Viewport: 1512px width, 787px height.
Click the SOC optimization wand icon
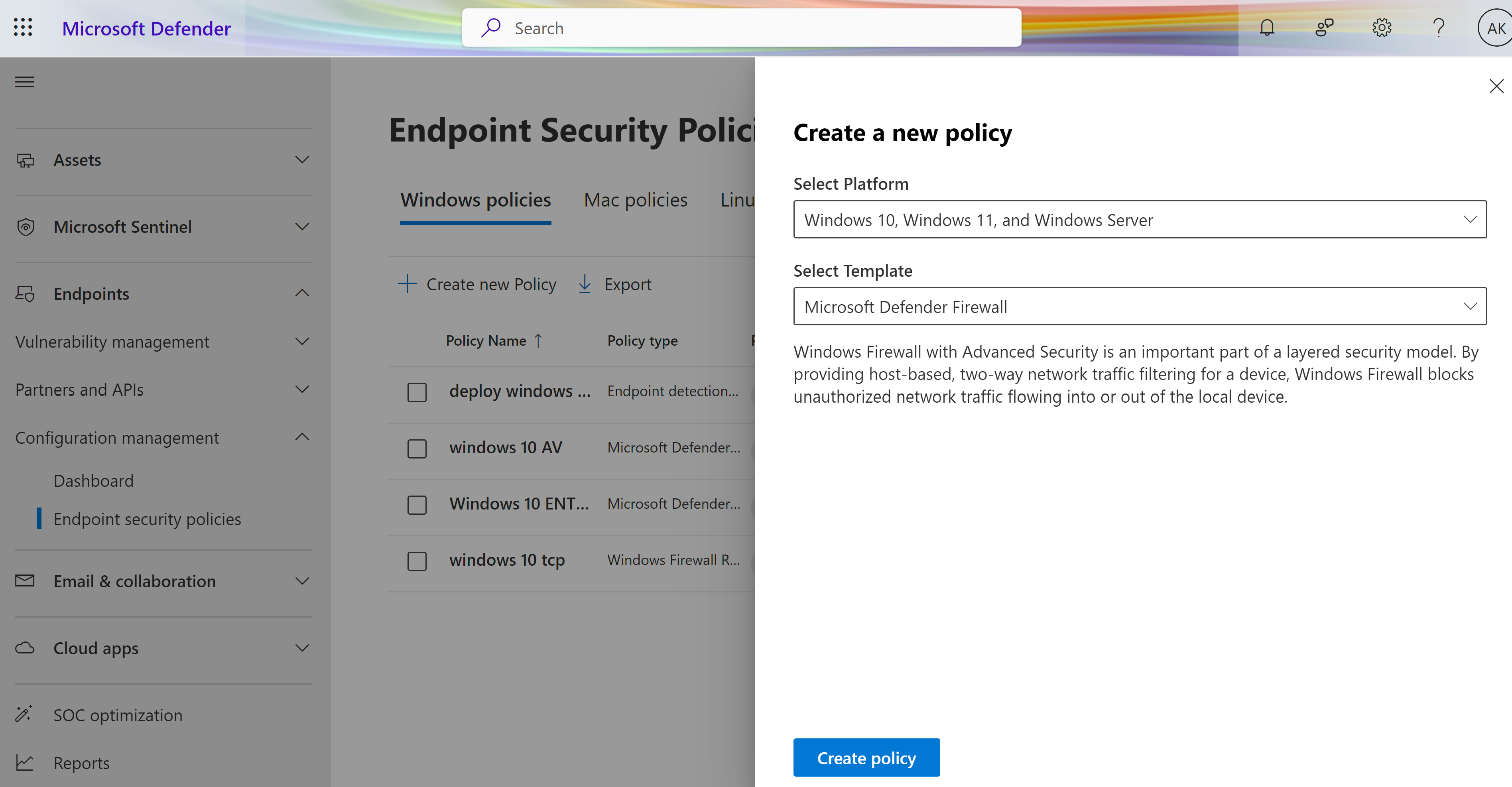click(x=24, y=714)
